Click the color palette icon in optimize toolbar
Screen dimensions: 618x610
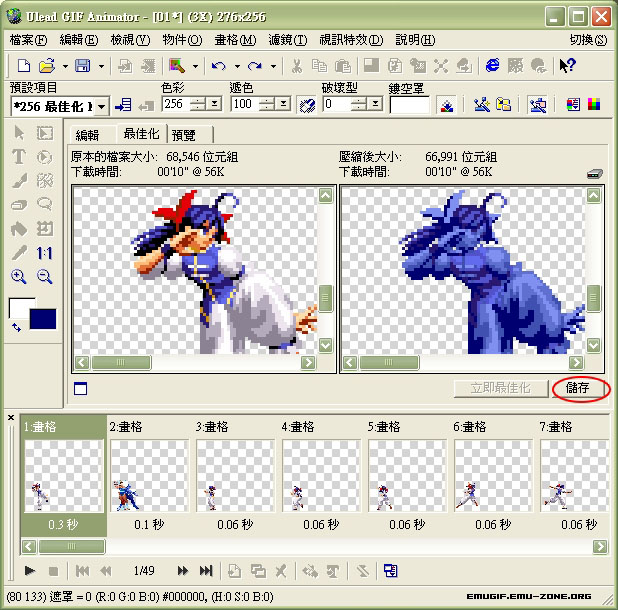tap(594, 104)
